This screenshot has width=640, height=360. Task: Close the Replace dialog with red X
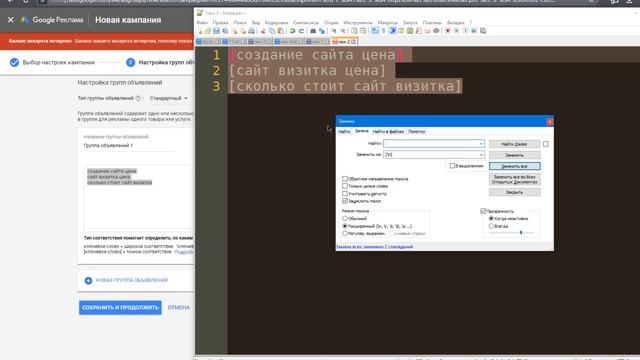pyautogui.click(x=549, y=122)
